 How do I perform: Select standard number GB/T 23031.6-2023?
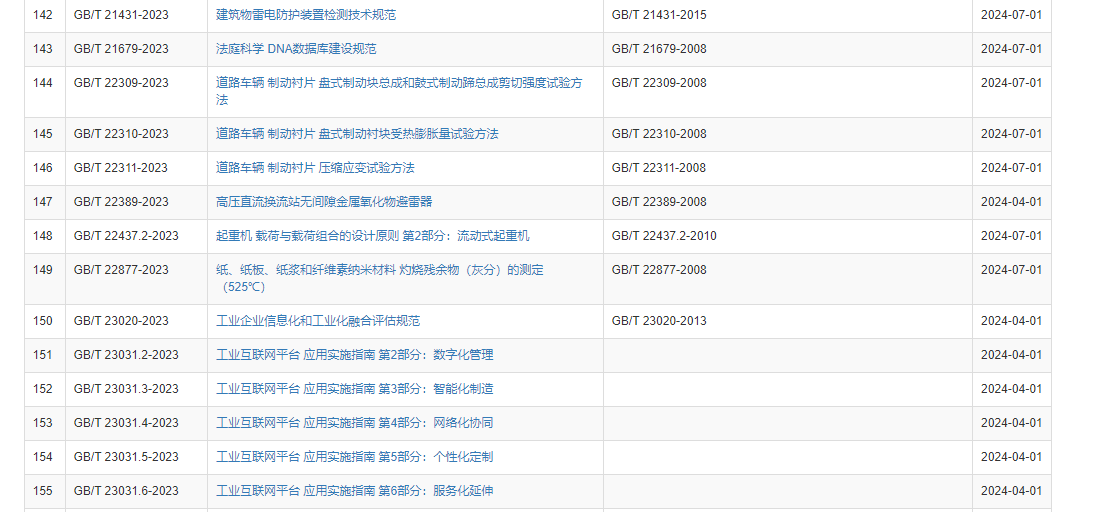[126, 491]
